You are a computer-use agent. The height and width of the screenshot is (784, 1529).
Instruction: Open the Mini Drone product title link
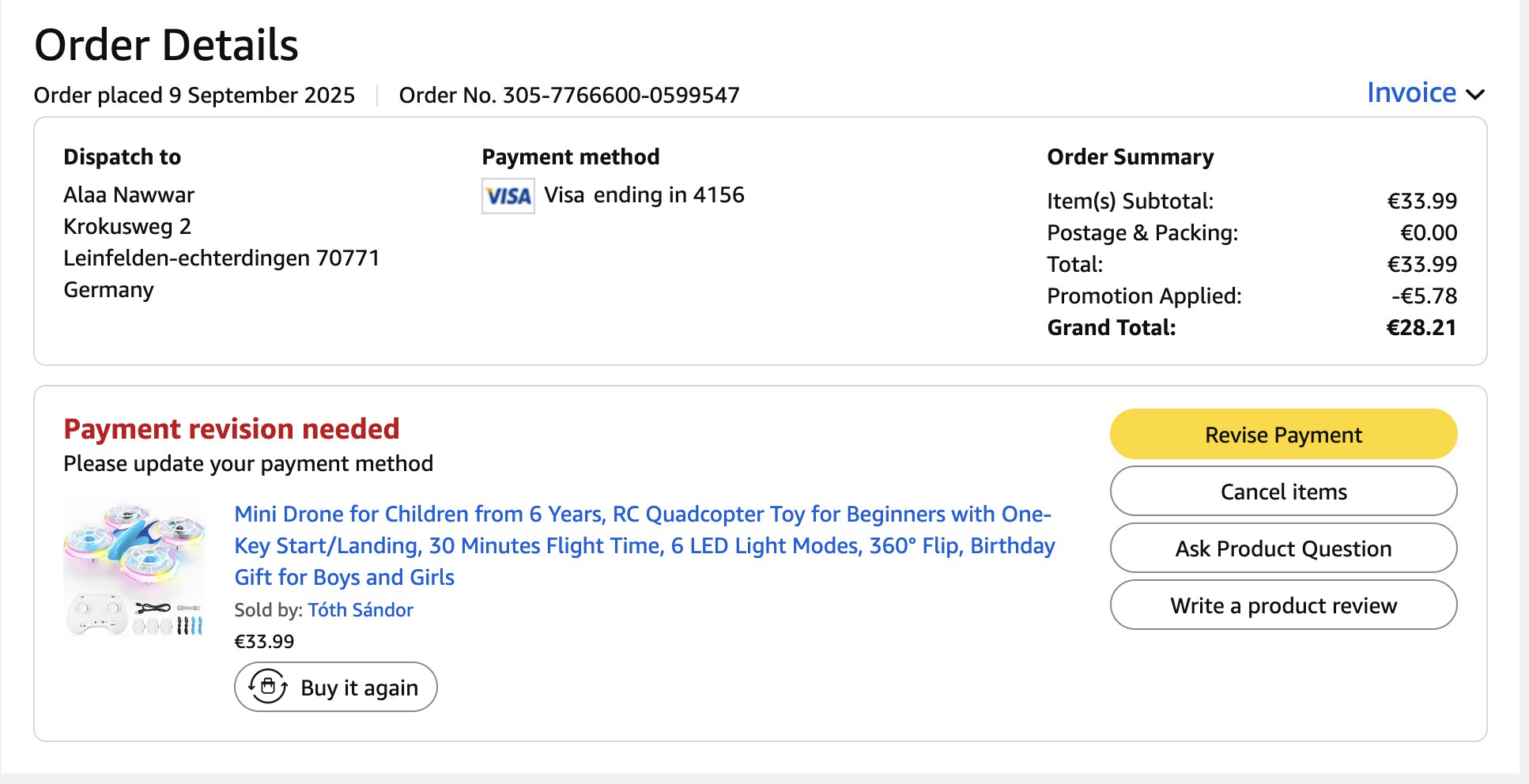pos(644,545)
